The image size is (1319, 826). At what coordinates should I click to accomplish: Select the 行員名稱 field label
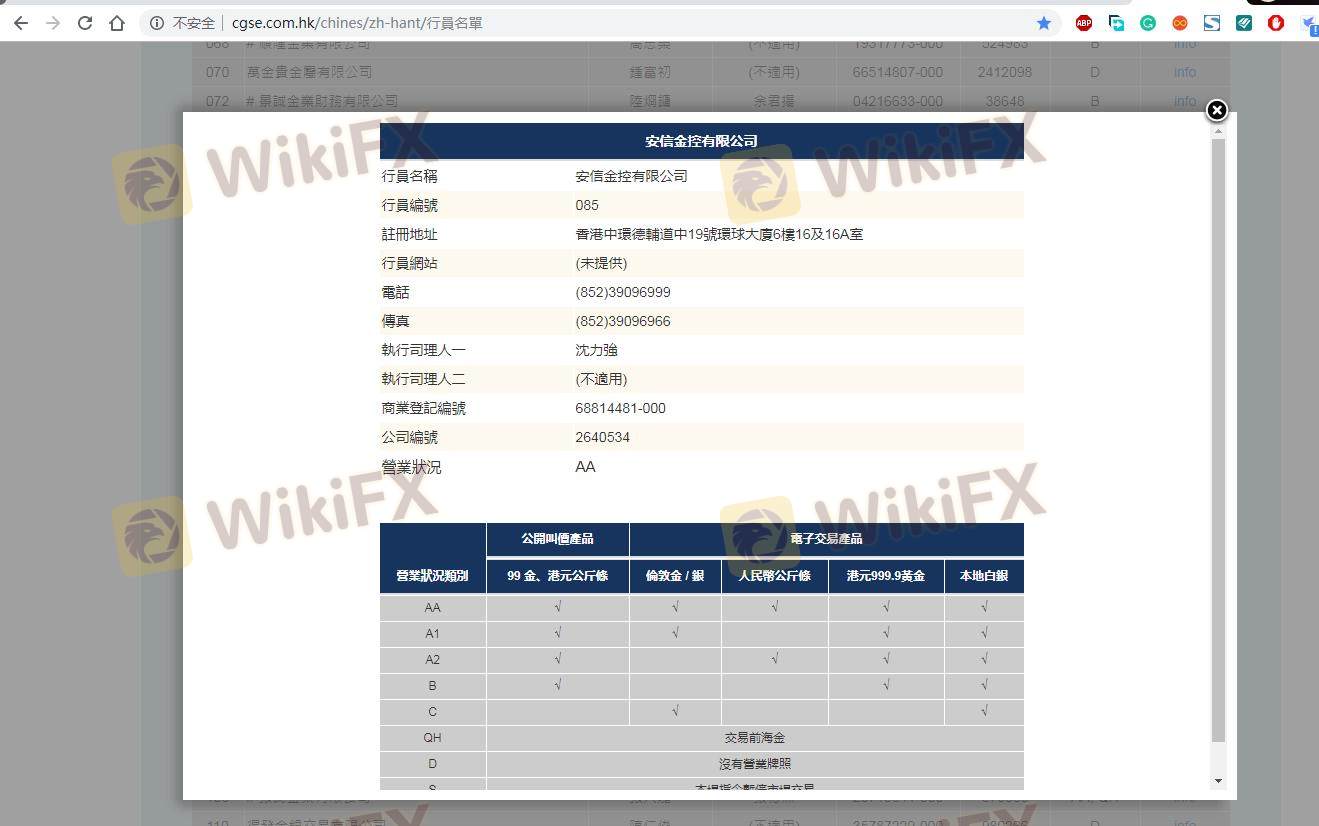(409, 176)
